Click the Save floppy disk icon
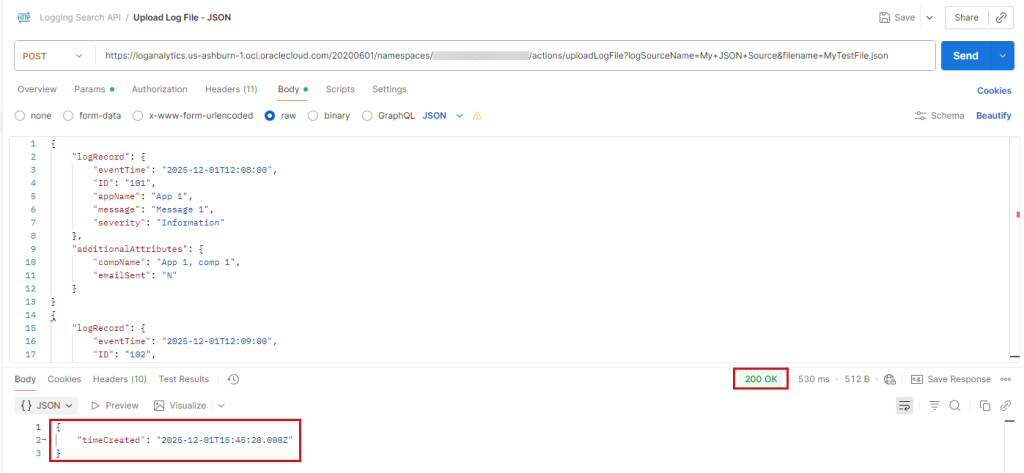The height and width of the screenshot is (473, 1024). click(885, 18)
